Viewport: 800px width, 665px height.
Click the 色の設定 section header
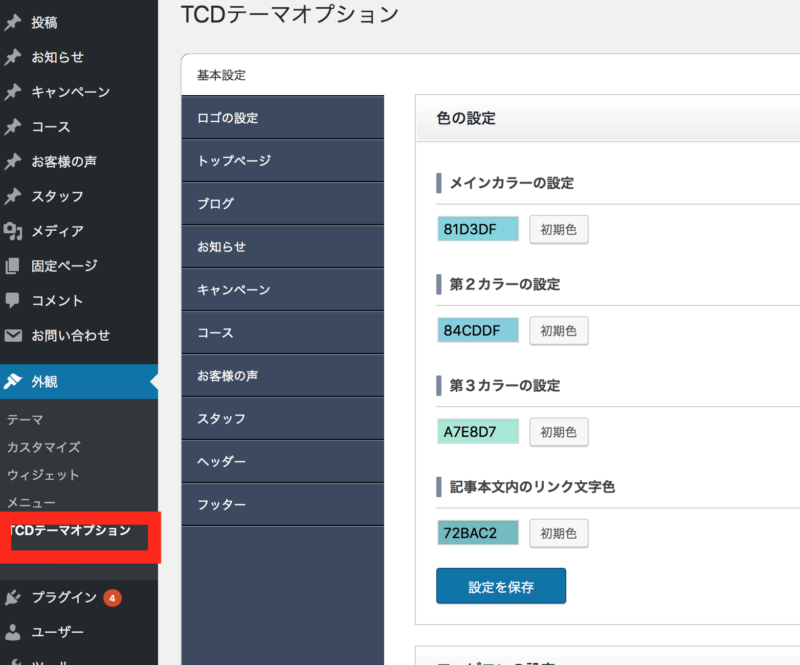tap(608, 118)
